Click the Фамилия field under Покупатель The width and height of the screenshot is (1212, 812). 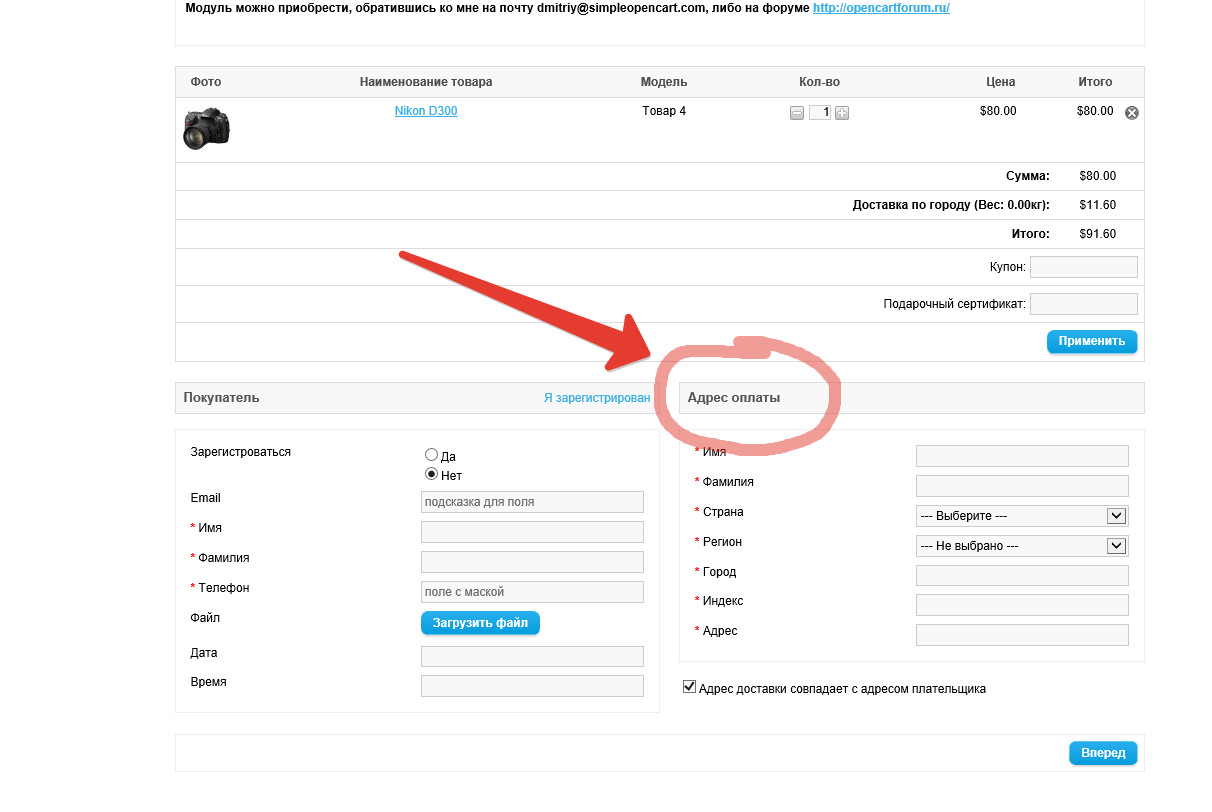pos(532,562)
